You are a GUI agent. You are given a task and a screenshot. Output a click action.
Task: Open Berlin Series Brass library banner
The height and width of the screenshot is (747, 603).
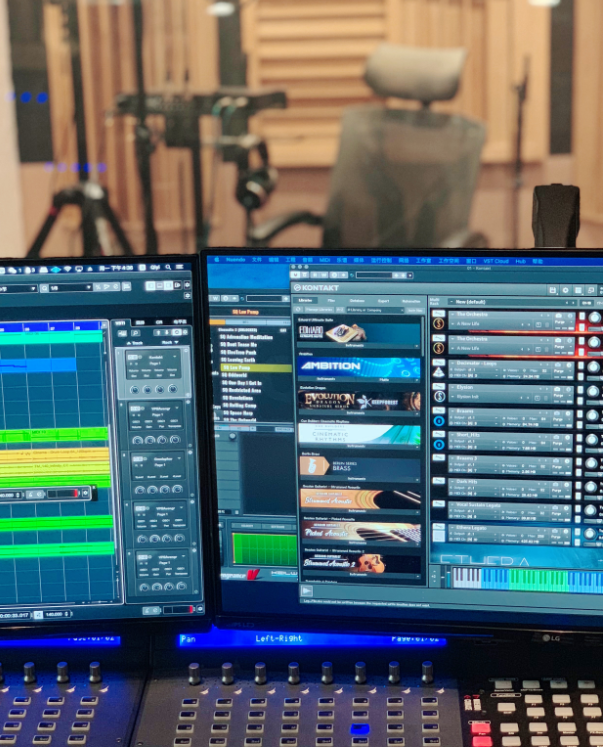click(359, 466)
